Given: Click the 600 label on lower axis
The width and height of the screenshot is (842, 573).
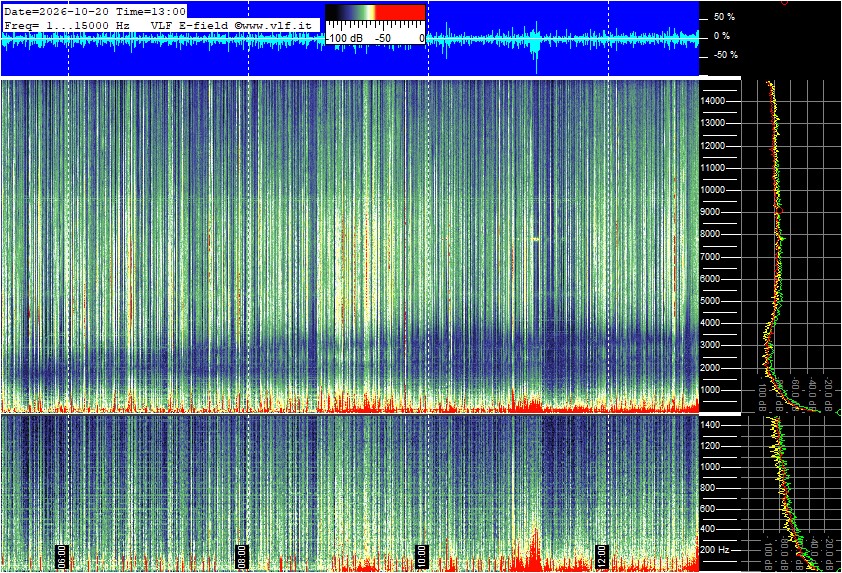Looking at the screenshot, I should 708,509.
